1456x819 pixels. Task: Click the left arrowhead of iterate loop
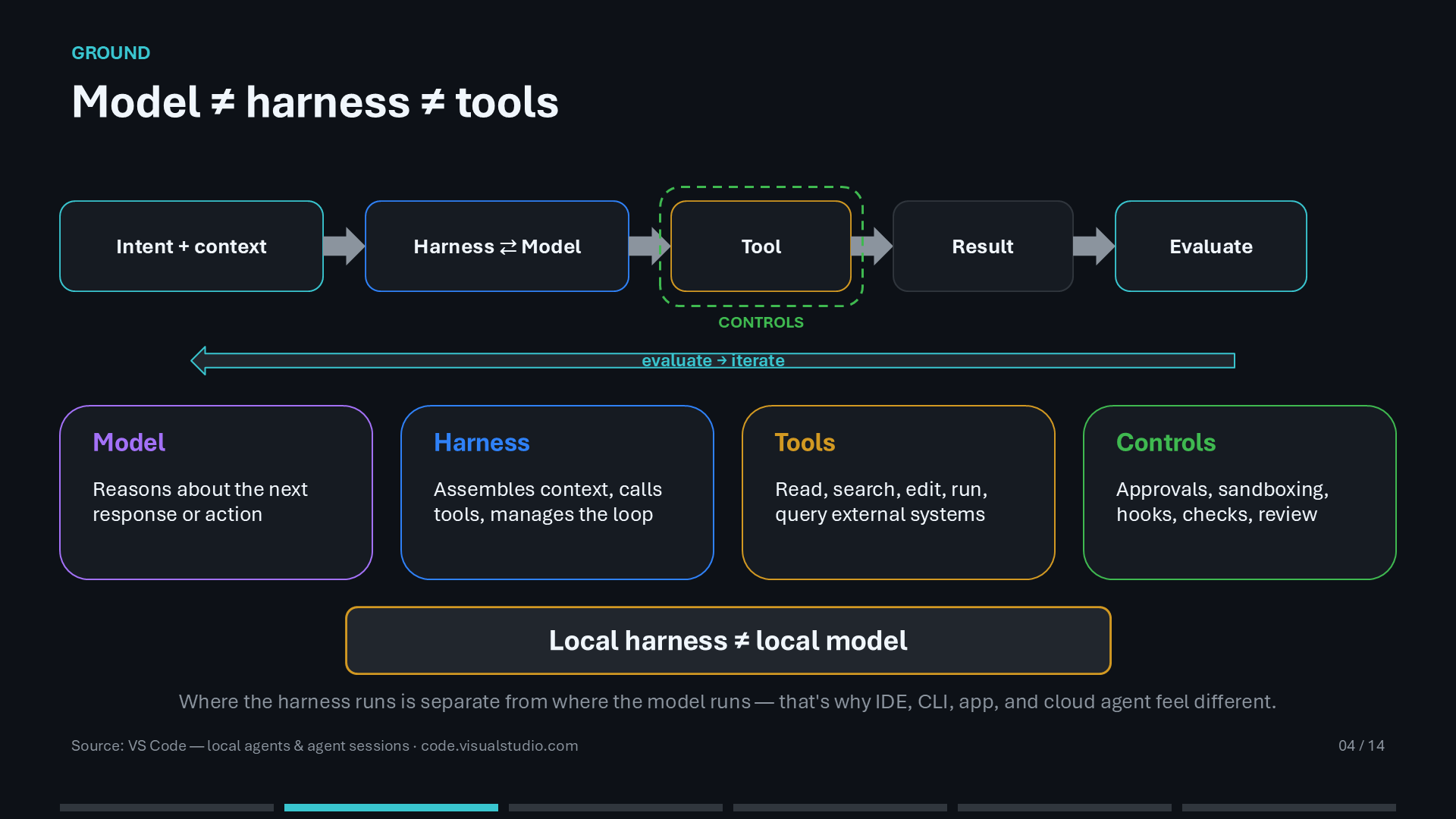click(x=199, y=361)
